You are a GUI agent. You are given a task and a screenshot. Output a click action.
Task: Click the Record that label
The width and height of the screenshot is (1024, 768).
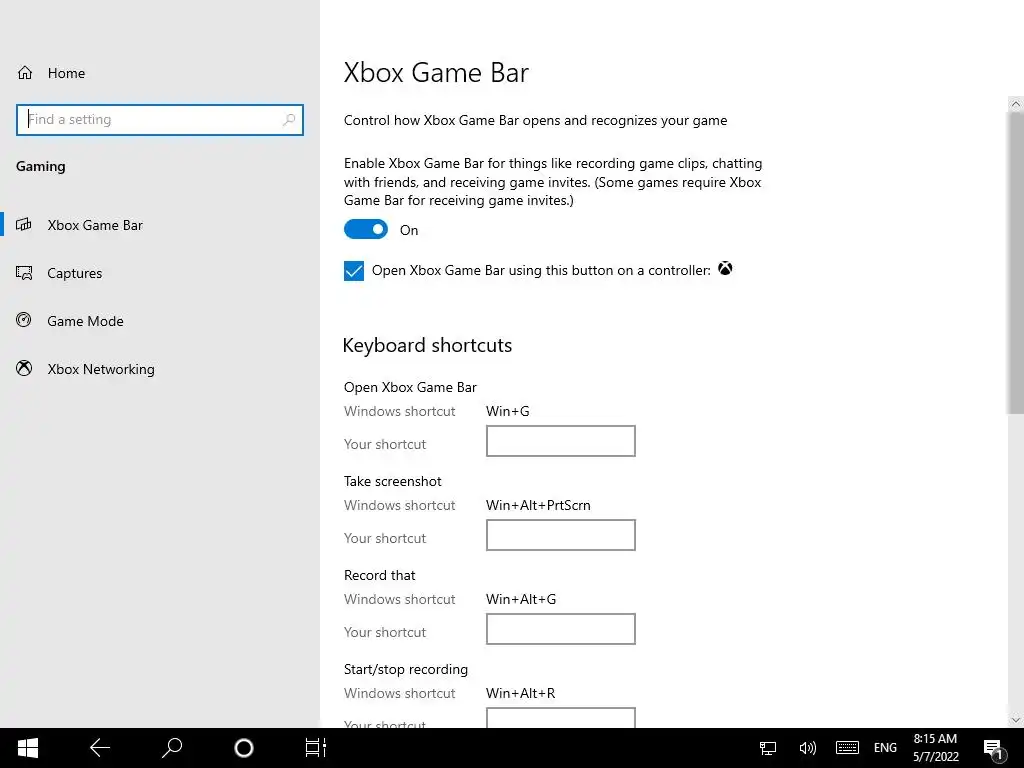click(x=379, y=575)
